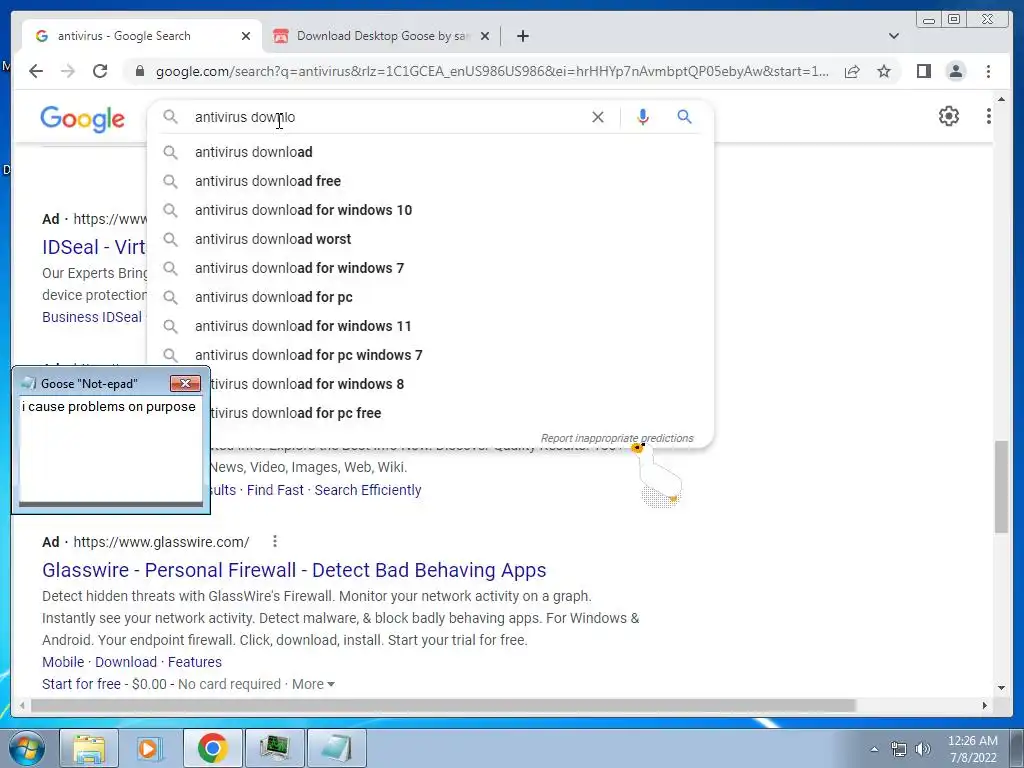Open Windows Media Player from taskbar

150,748
